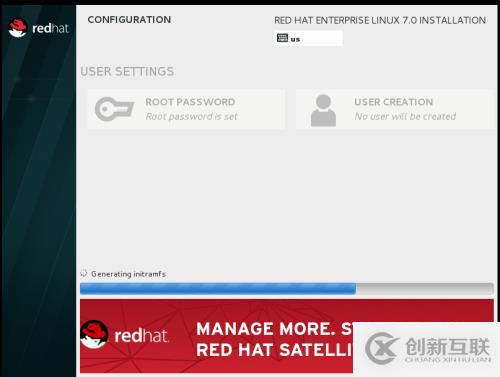This screenshot has width=500, height=377.
Task: Open the USER CREATION settings
Action: pos(394,109)
